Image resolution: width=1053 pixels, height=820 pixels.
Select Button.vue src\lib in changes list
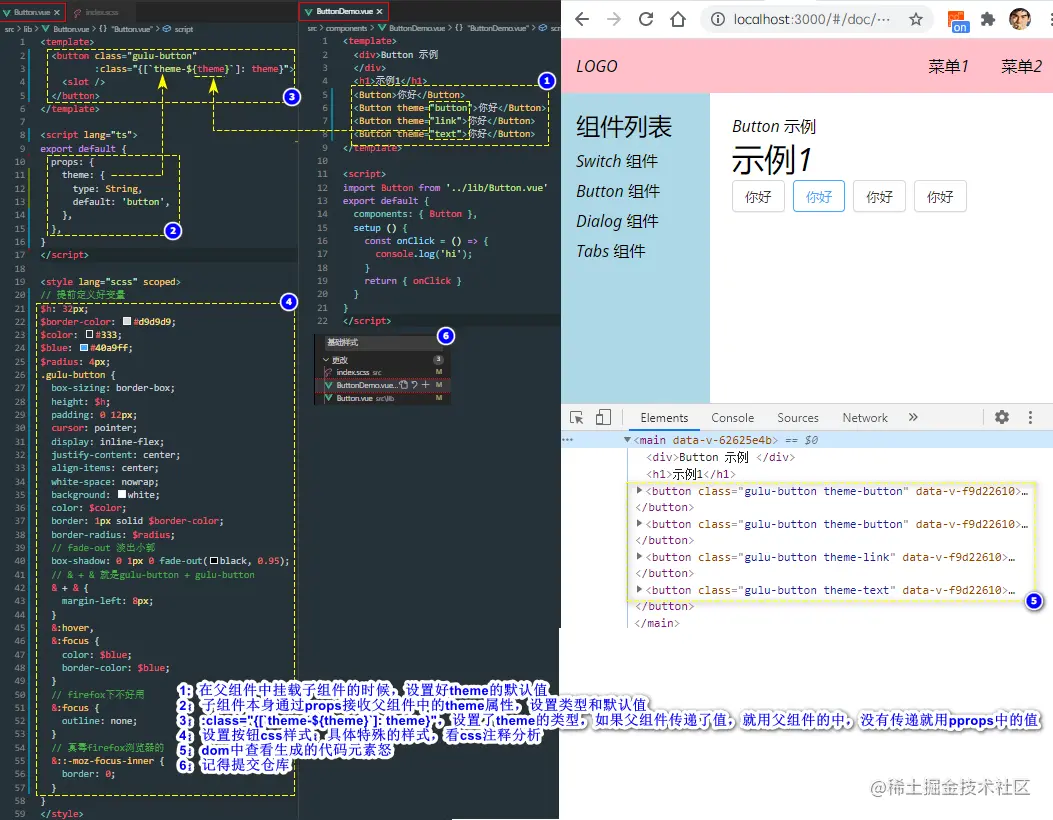coord(382,398)
